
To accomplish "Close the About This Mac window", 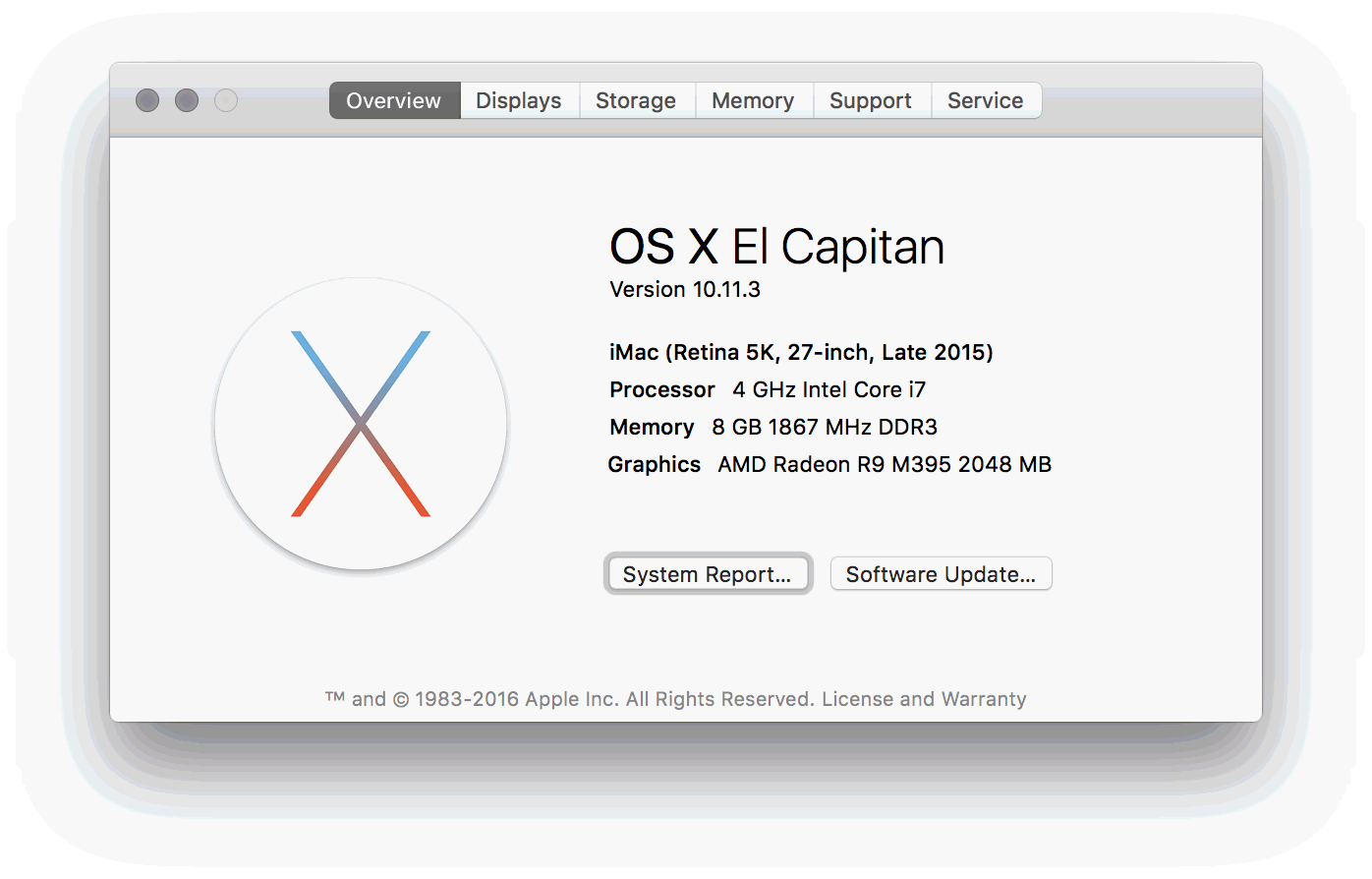I will [147, 100].
